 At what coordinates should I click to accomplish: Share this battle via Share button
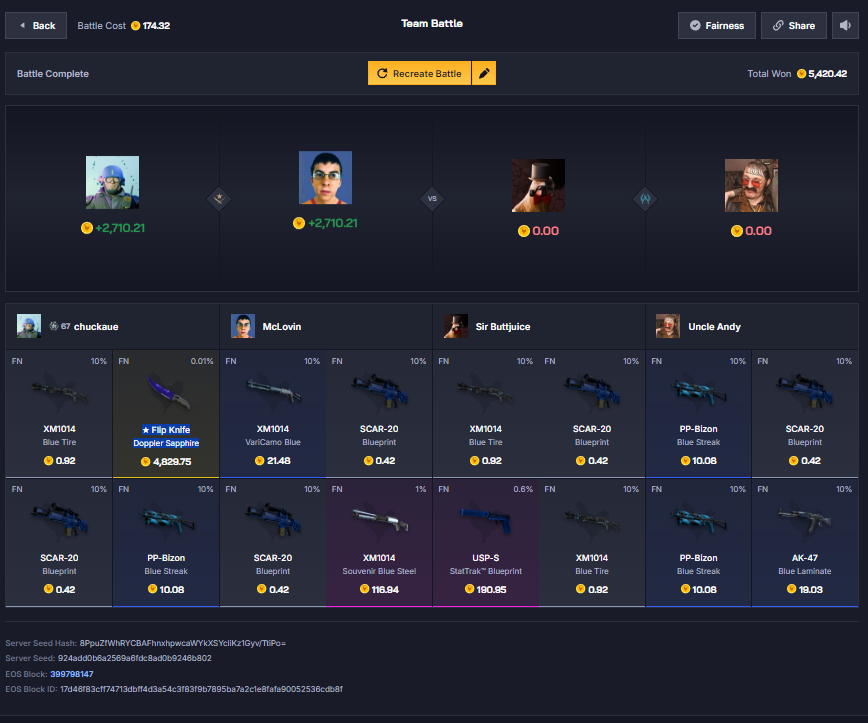[x=793, y=25]
